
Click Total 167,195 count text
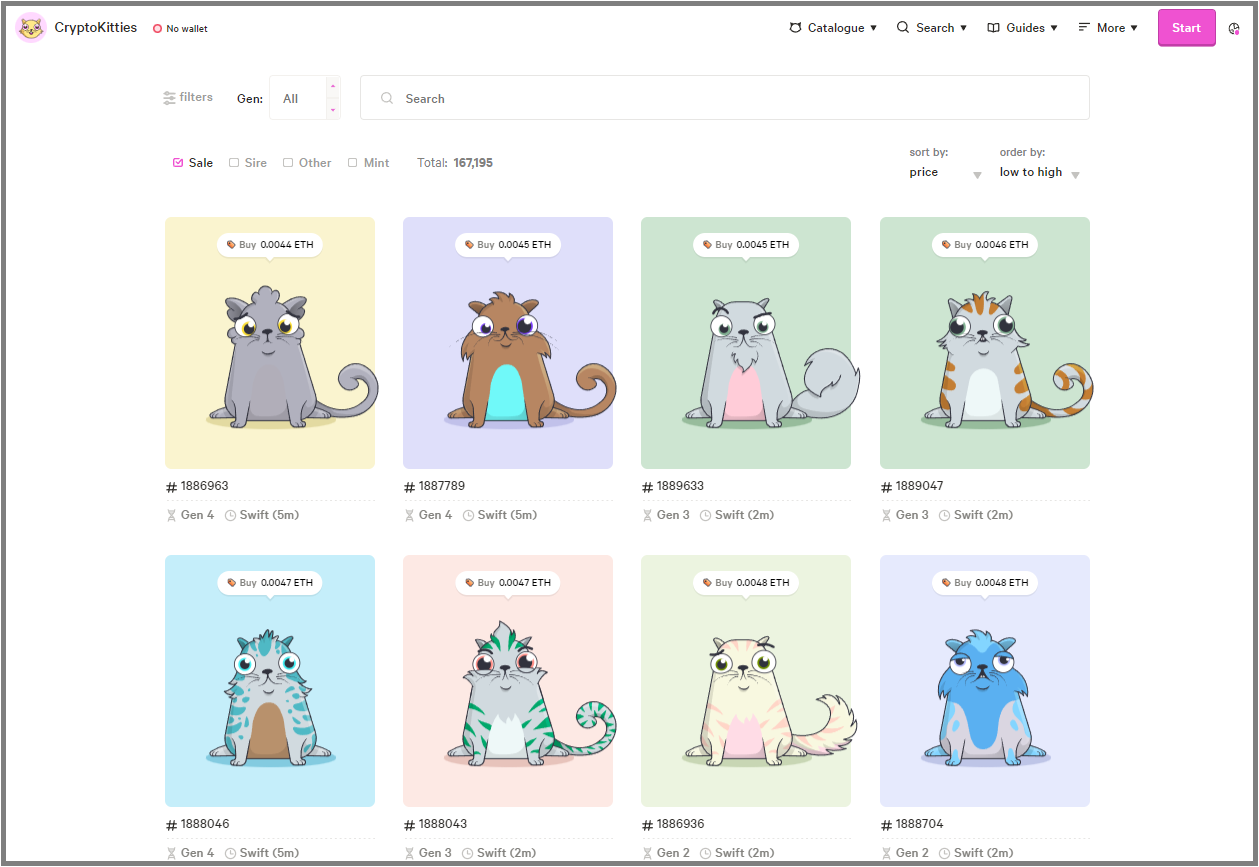(455, 162)
